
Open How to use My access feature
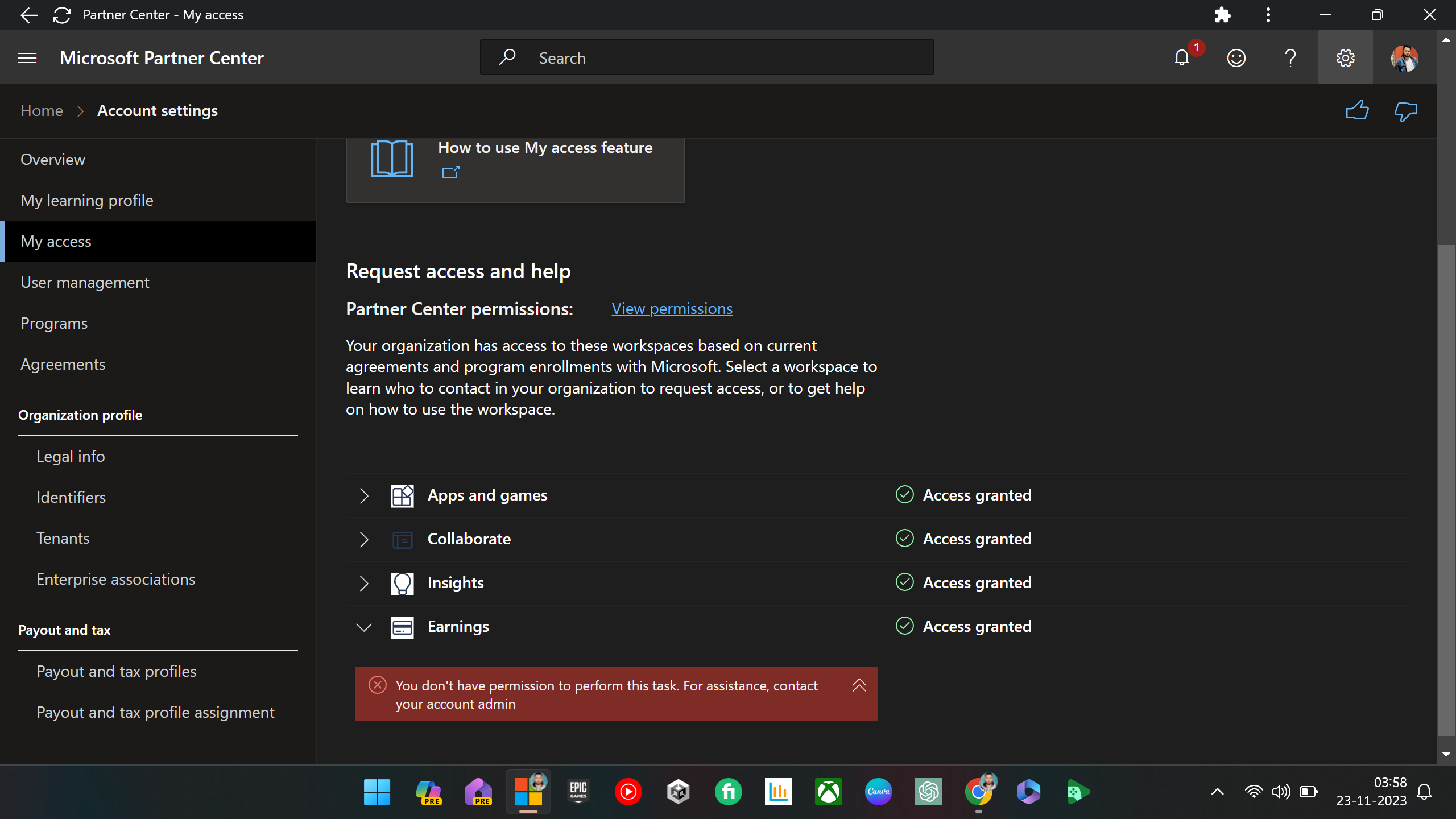click(x=545, y=148)
